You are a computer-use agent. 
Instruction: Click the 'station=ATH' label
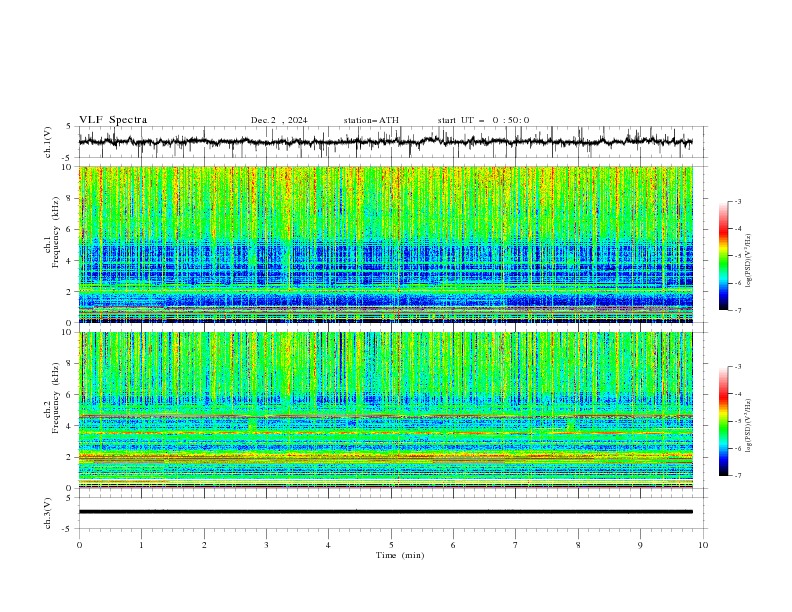(x=371, y=120)
